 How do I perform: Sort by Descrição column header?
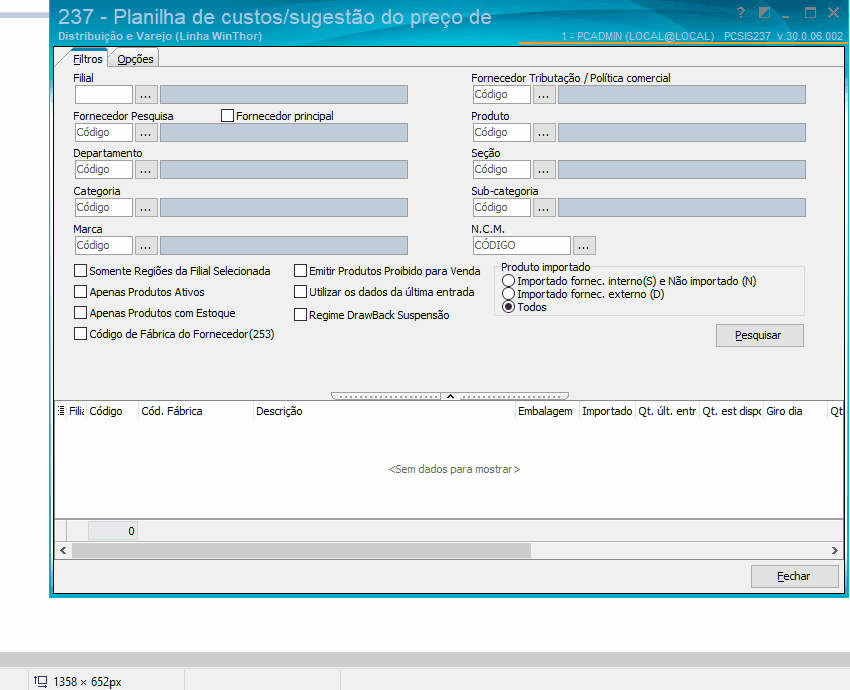[384, 411]
